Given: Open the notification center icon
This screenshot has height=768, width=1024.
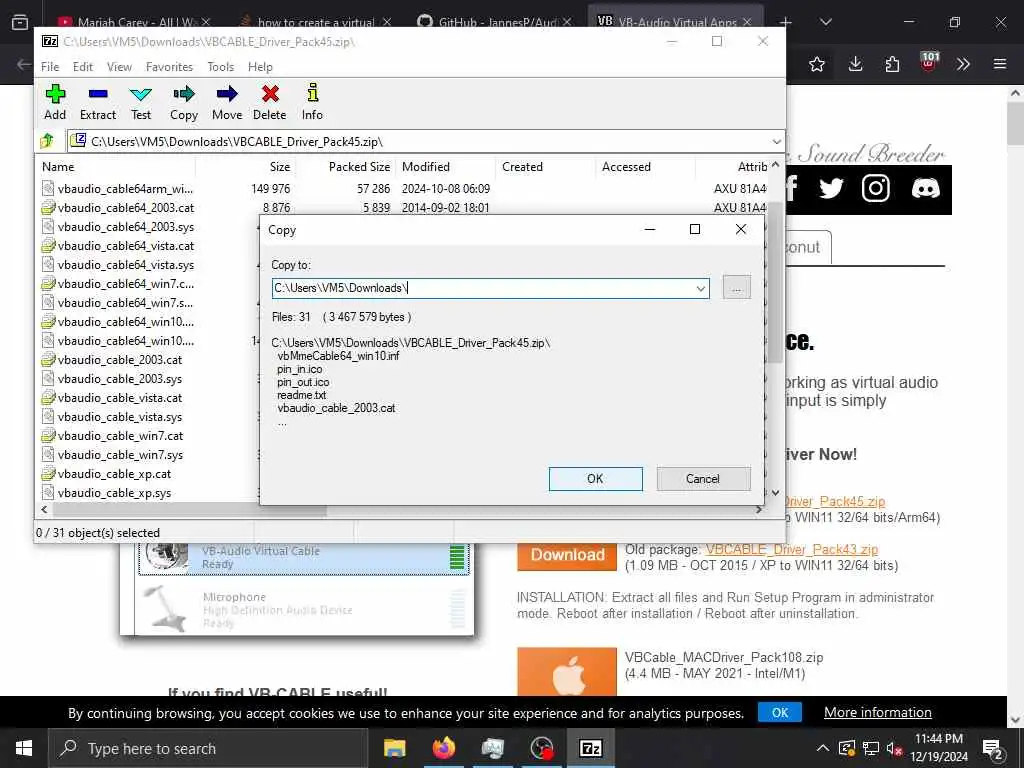Looking at the screenshot, I should [x=992, y=749].
